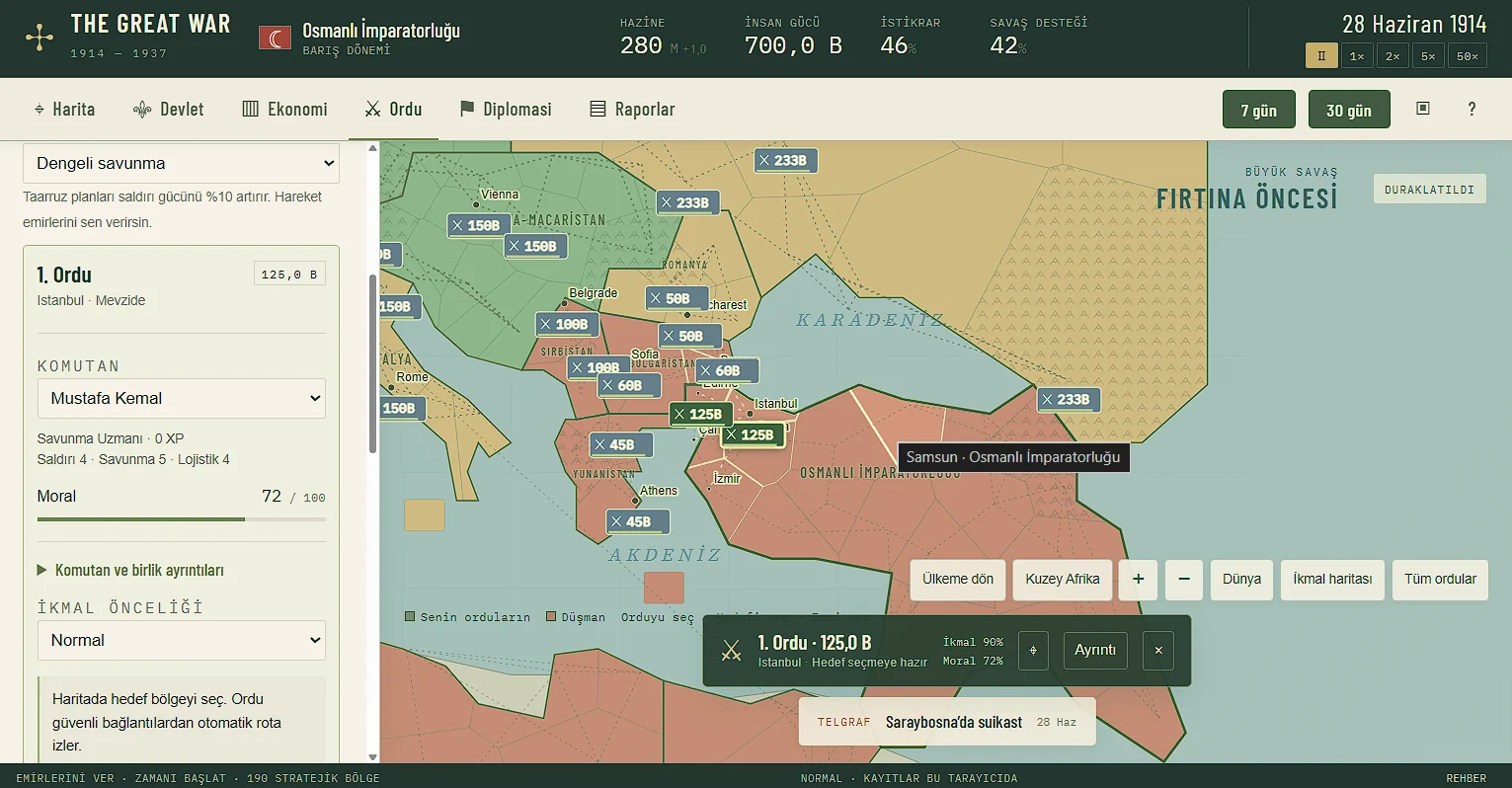Advance time with the 7 gün button
1512x788 pixels.
[1259, 110]
